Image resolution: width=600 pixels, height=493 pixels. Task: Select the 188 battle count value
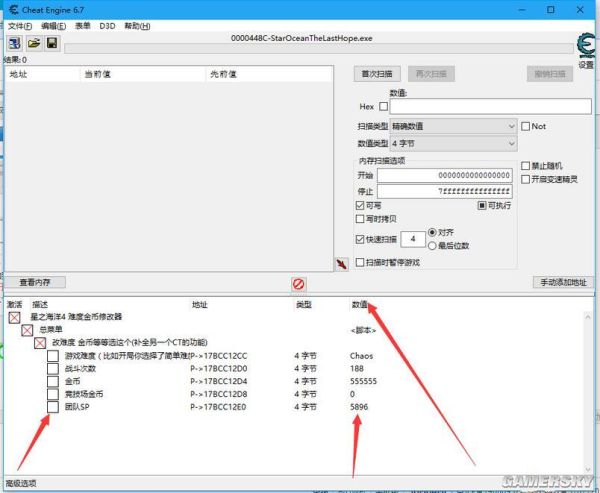pos(357,369)
